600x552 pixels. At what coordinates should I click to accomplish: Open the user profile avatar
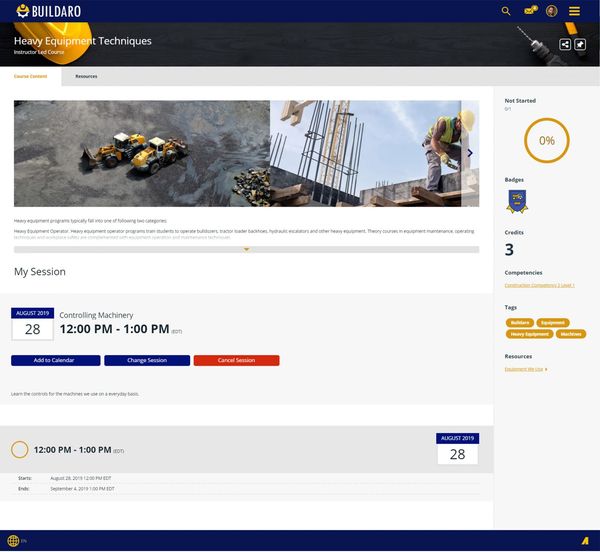point(551,11)
